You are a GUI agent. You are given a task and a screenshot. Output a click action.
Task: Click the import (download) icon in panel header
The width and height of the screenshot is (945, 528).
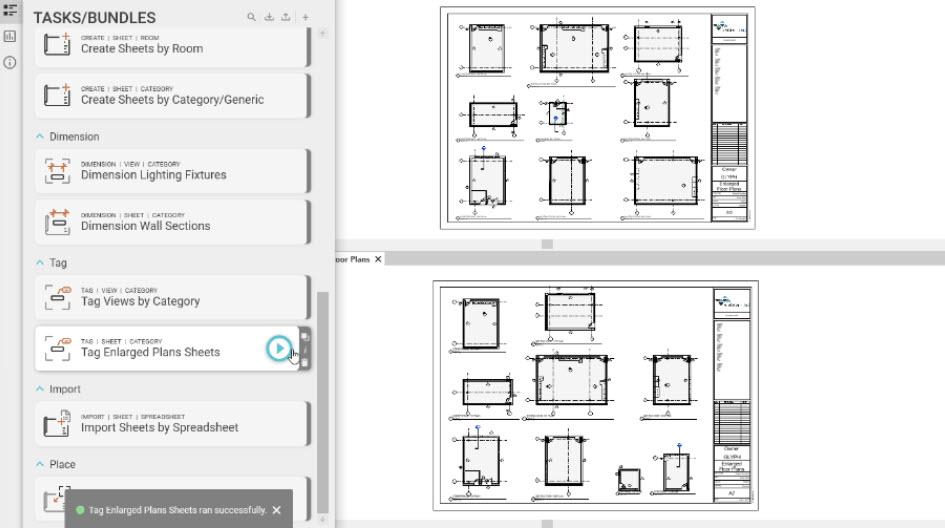point(268,17)
